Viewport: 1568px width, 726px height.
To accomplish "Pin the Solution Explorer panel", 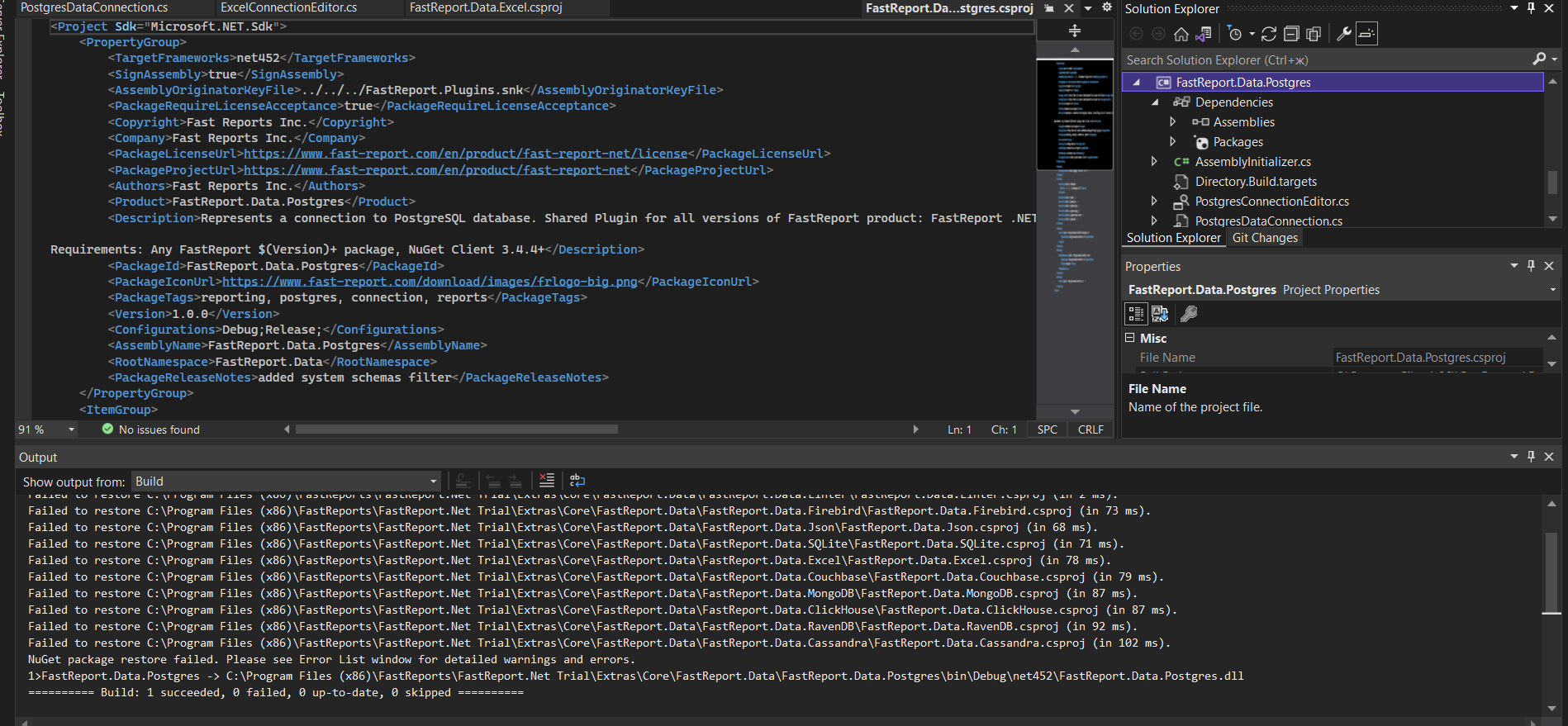I will click(x=1531, y=8).
